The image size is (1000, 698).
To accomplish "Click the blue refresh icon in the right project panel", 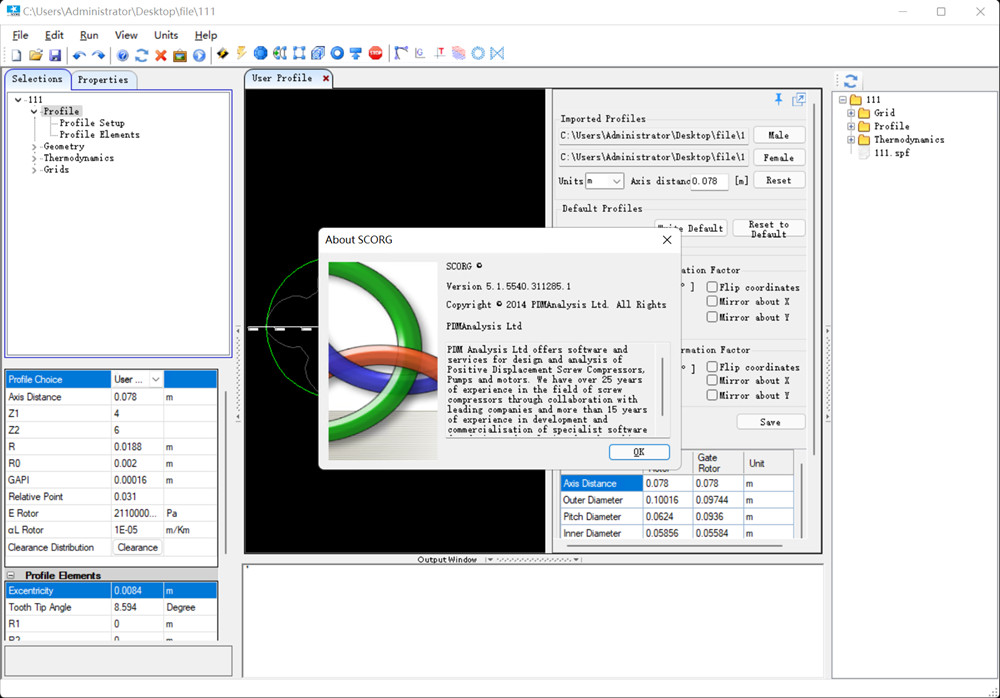I will (850, 82).
